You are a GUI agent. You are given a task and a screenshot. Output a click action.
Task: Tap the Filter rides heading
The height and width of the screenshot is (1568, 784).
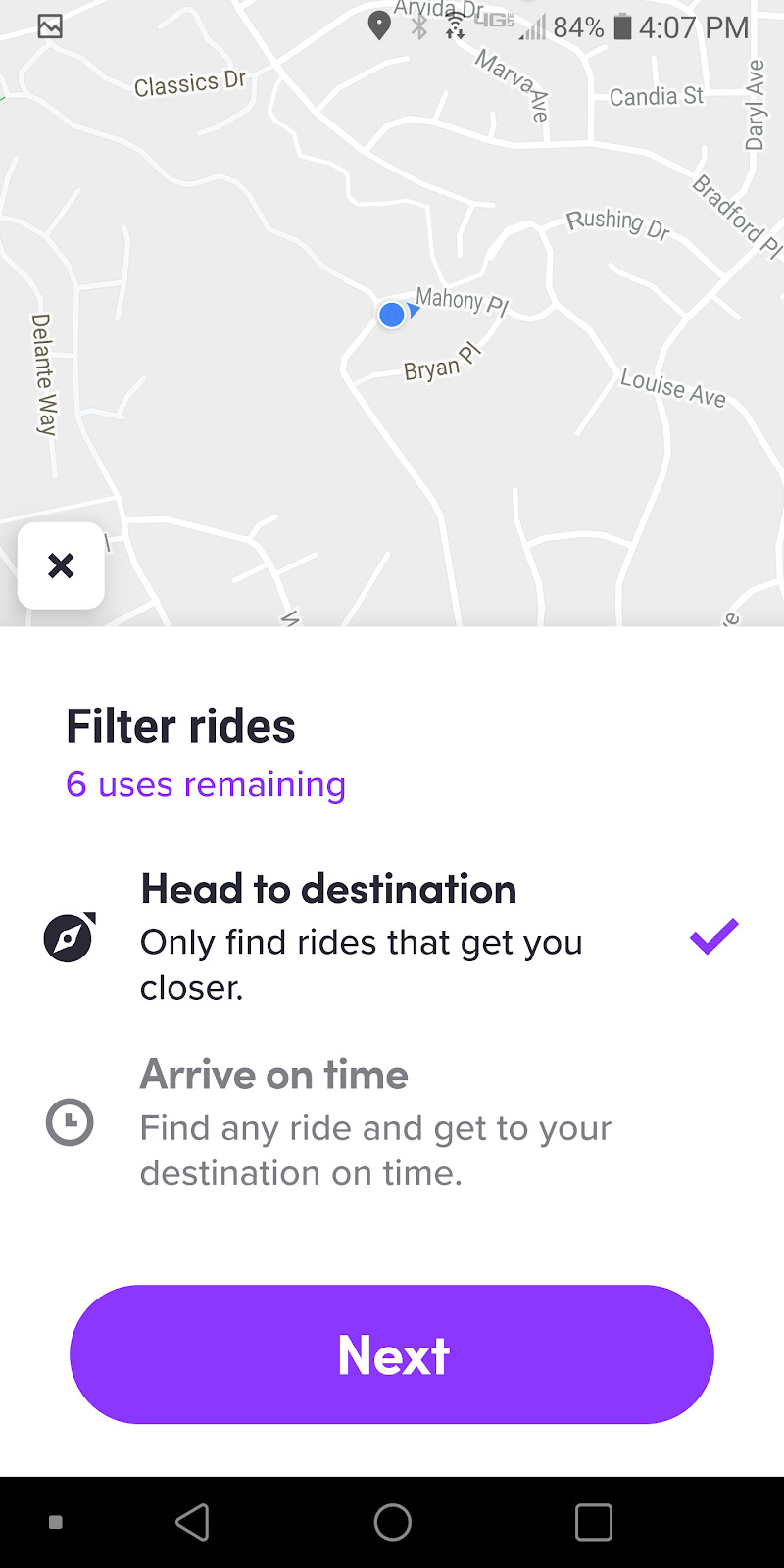point(180,726)
